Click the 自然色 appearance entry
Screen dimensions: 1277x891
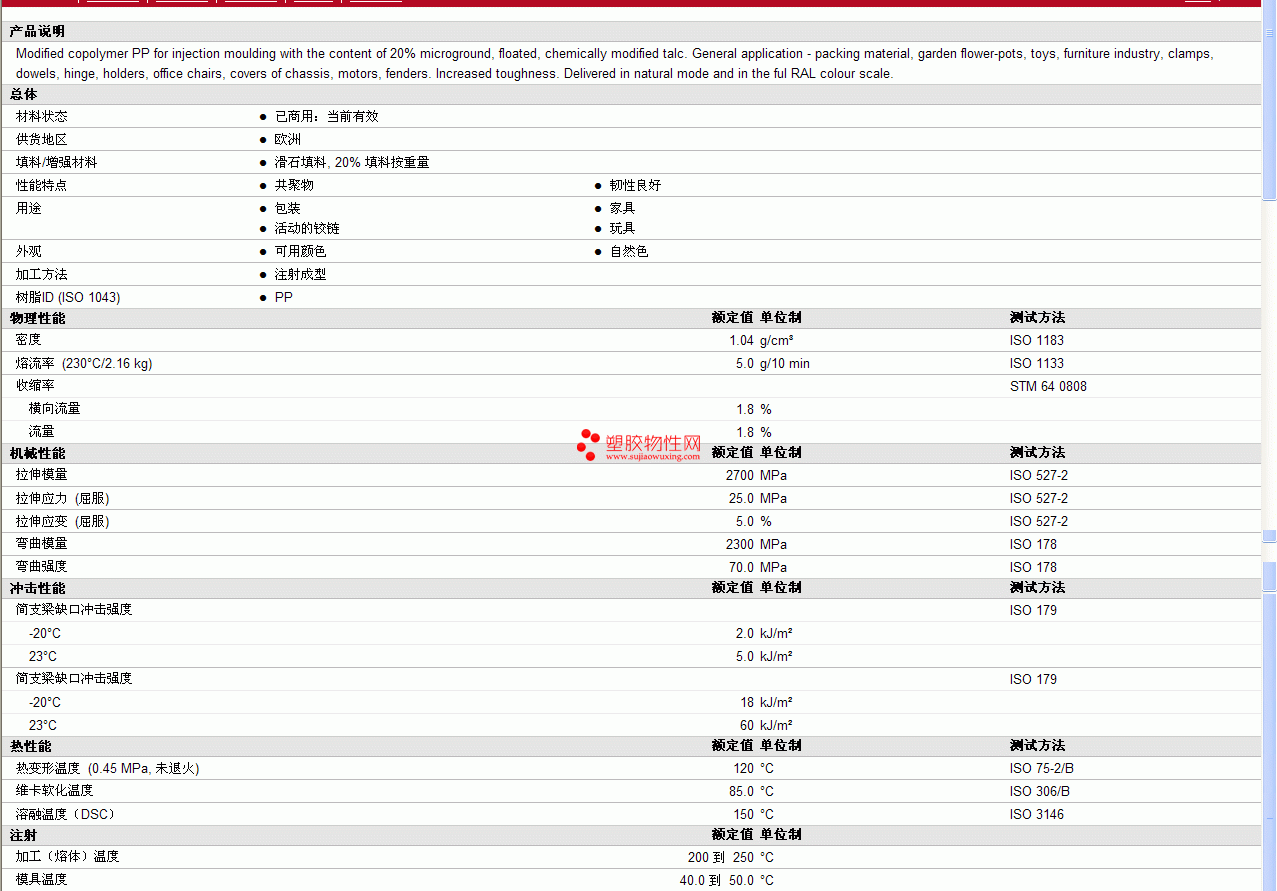(x=629, y=251)
